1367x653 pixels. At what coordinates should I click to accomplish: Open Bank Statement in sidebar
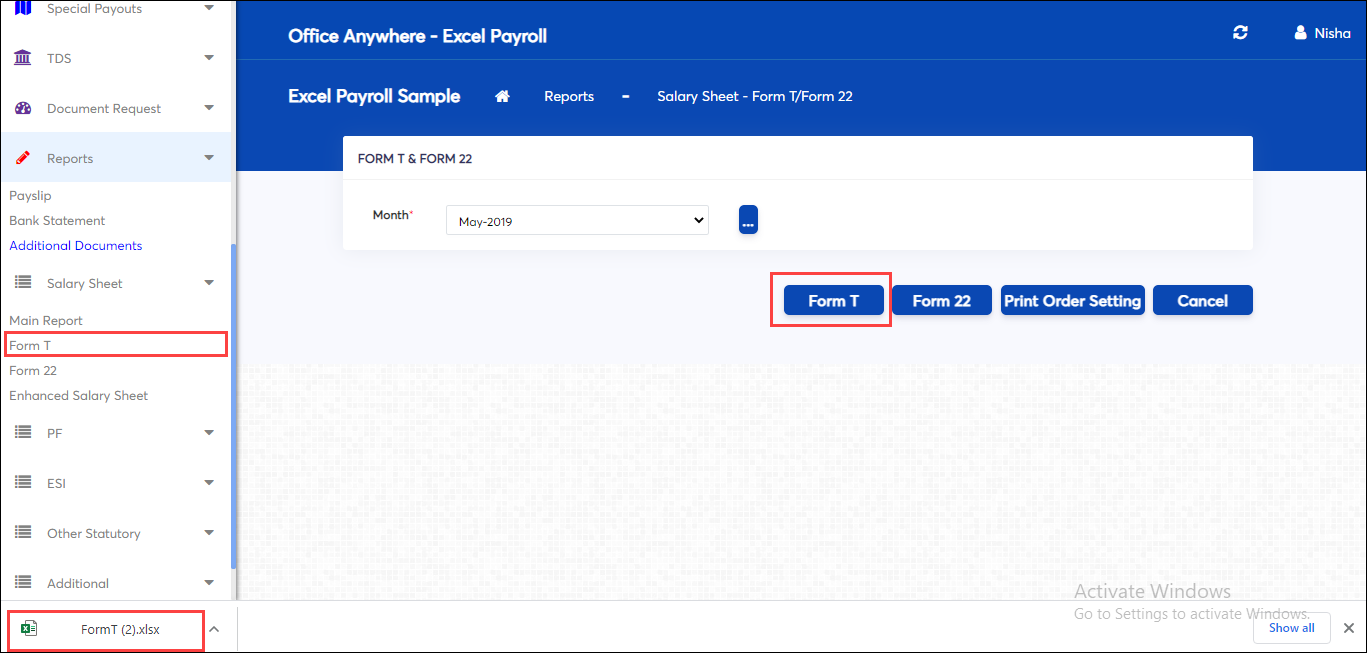pyautogui.click(x=57, y=221)
